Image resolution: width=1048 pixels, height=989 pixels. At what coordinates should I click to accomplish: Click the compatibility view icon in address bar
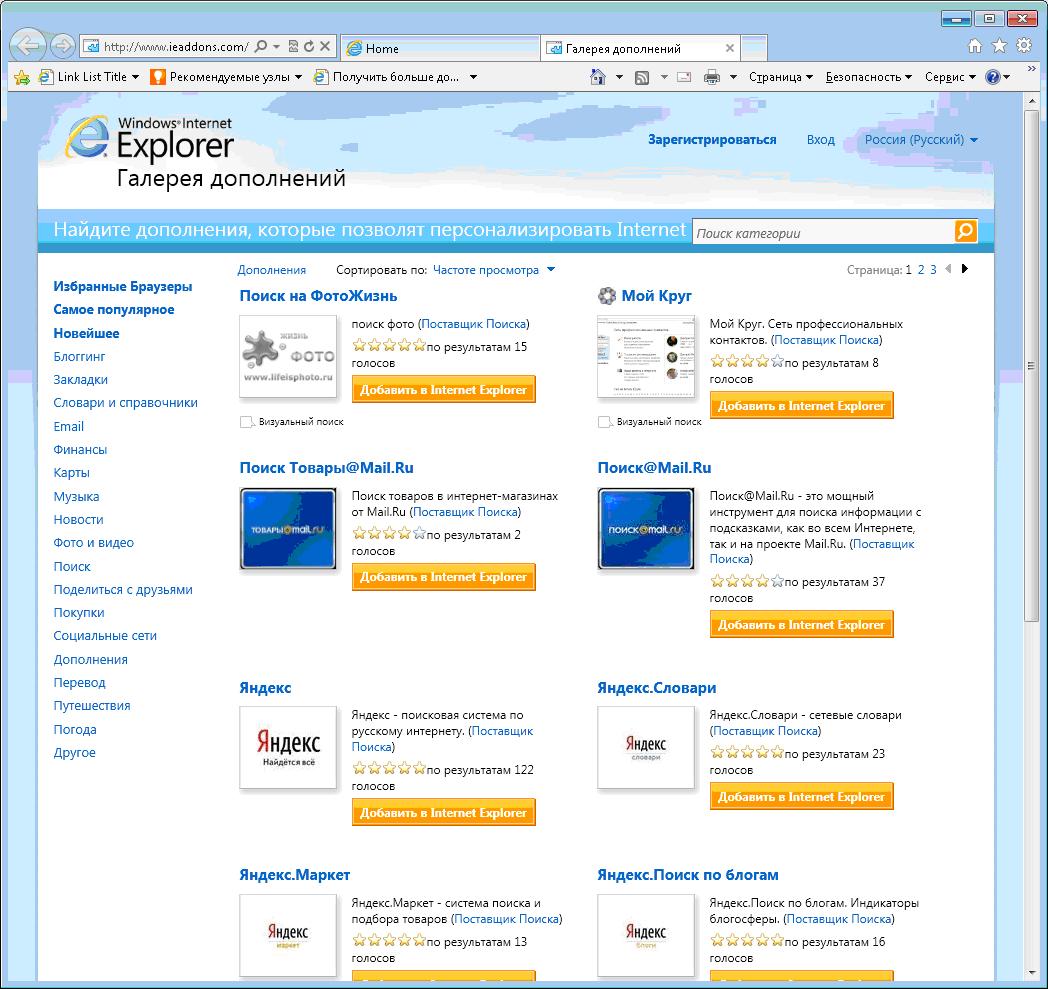293,46
